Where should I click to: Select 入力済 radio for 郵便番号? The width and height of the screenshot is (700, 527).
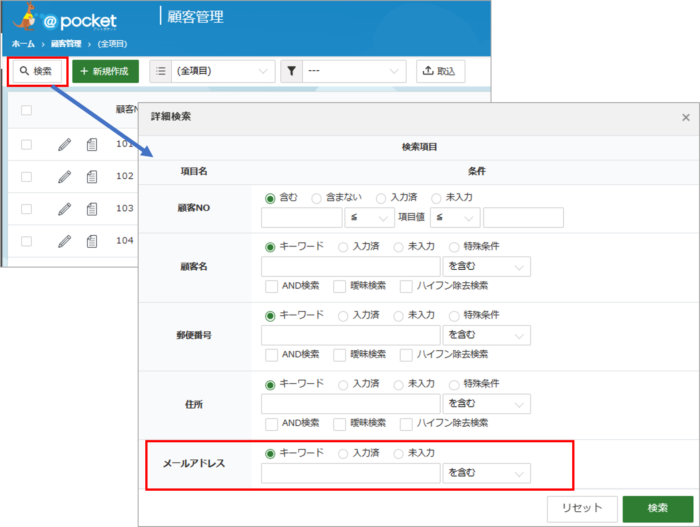click(343, 316)
